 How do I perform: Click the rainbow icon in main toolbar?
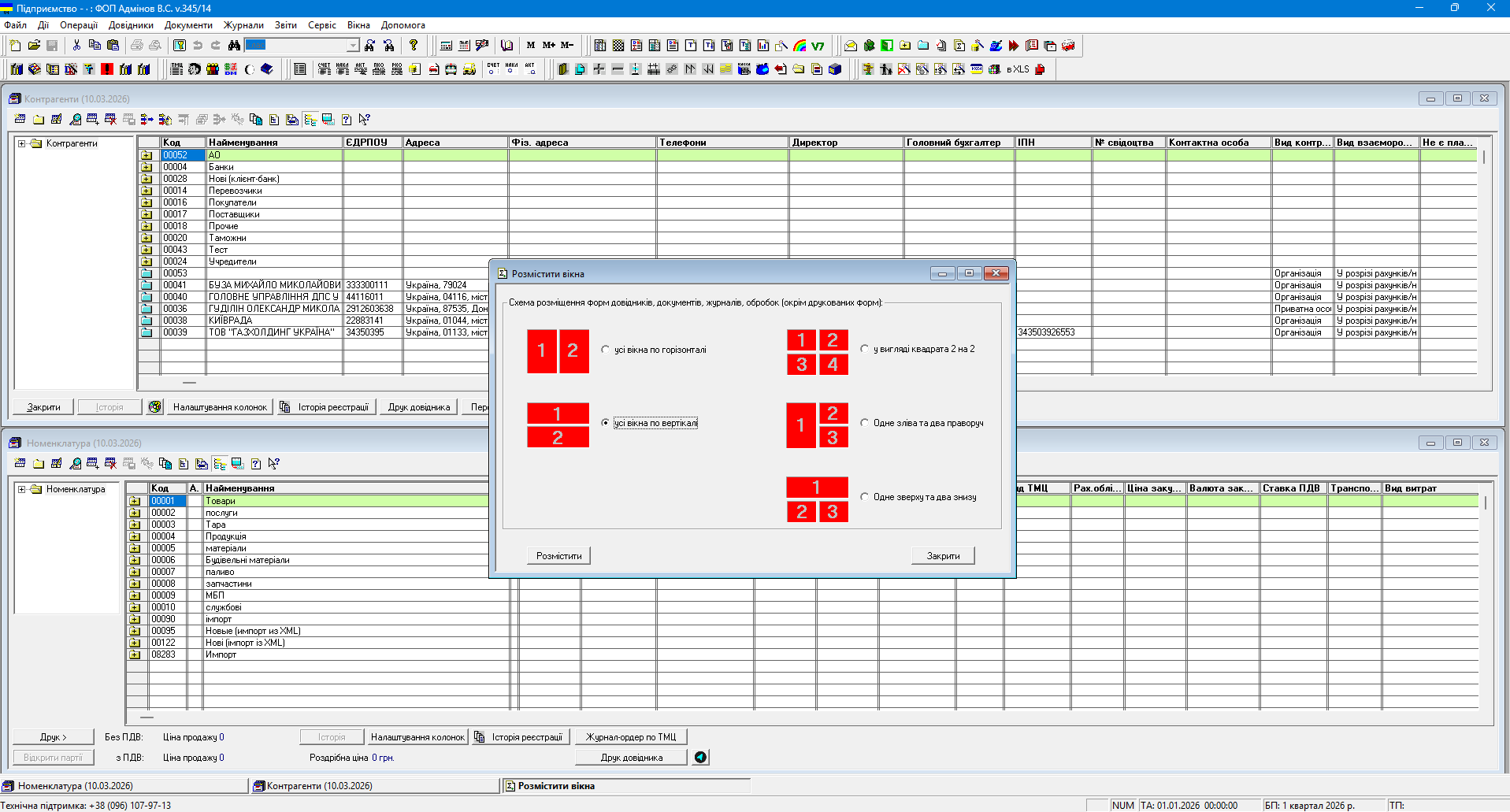800,46
